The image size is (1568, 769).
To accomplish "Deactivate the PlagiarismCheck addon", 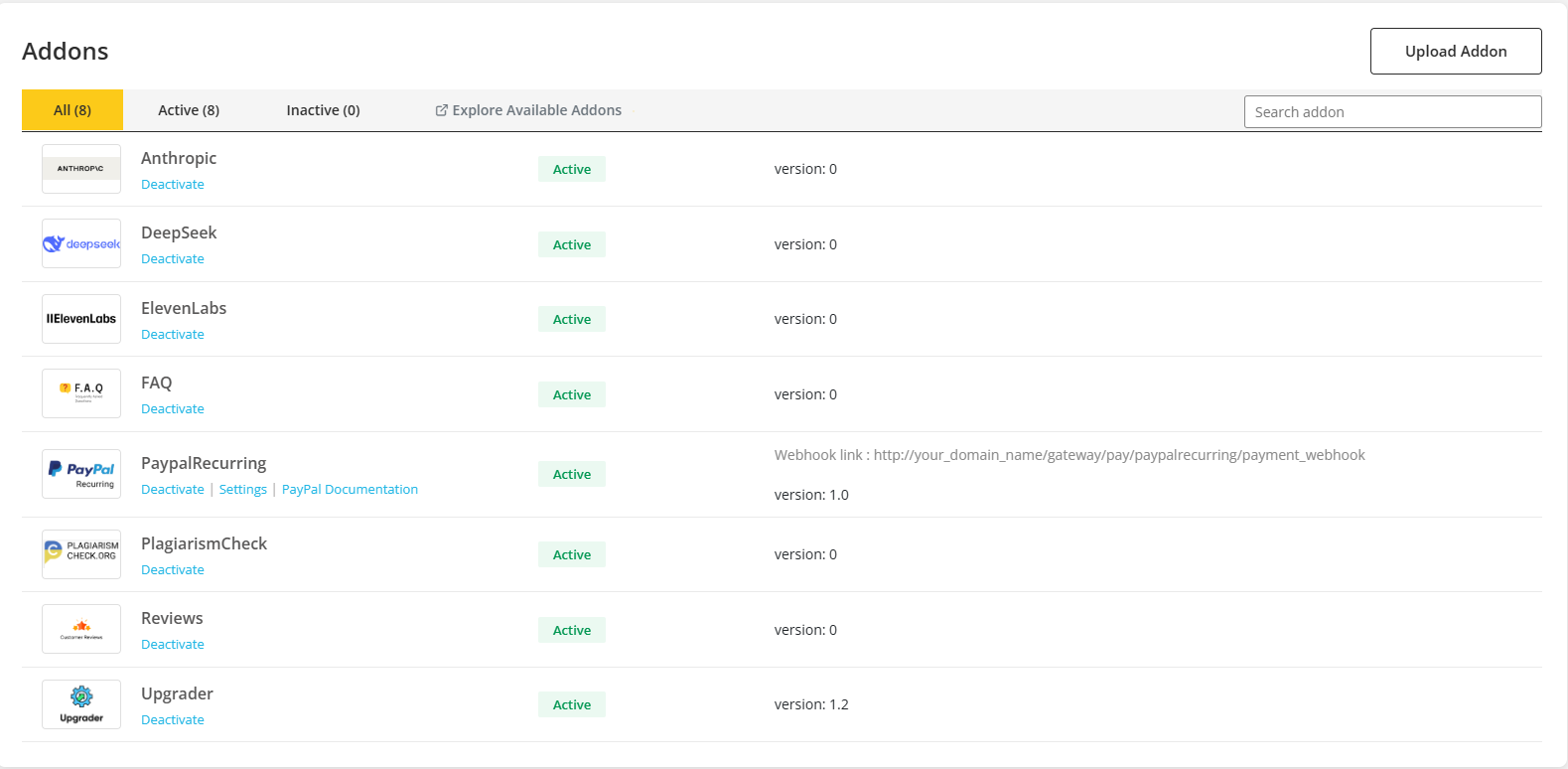I will click(173, 570).
